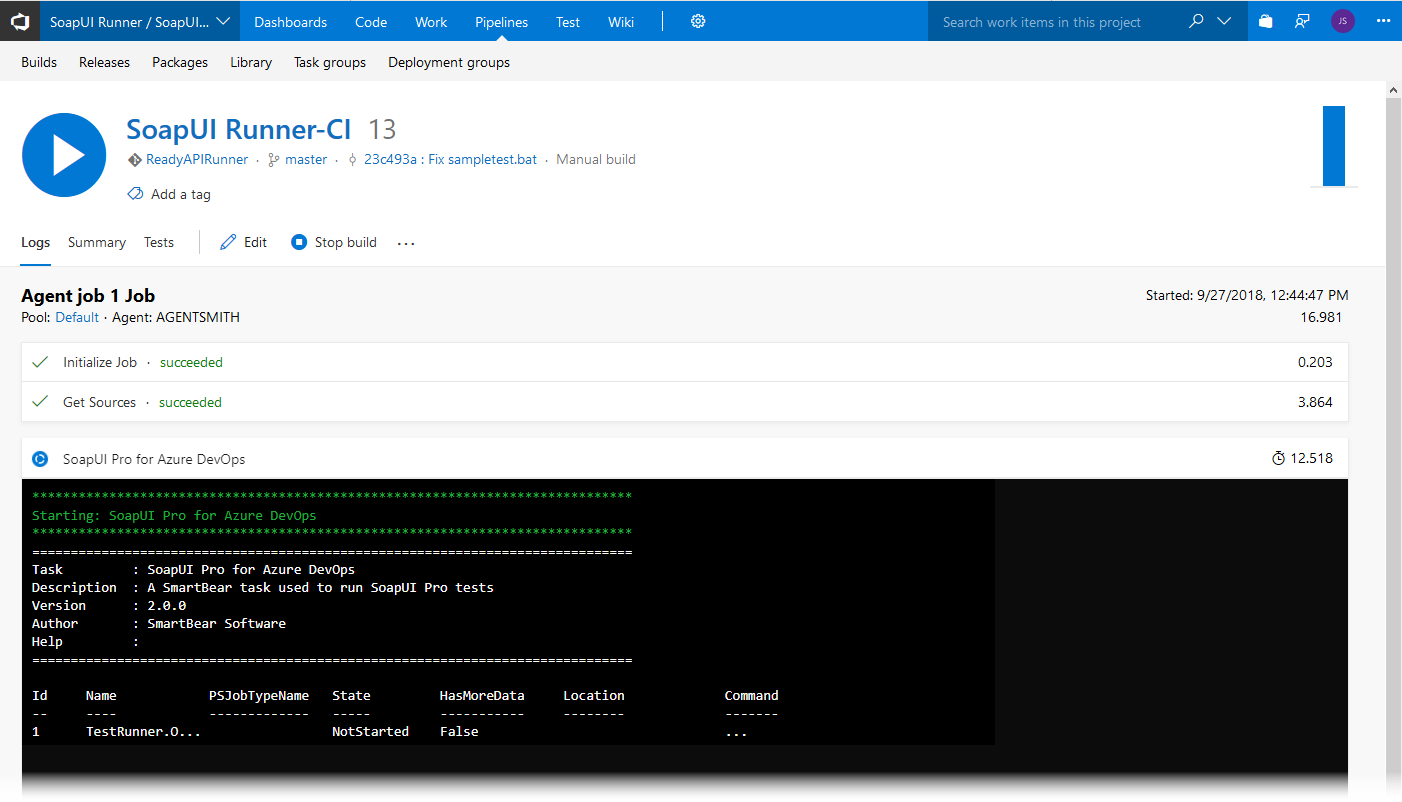Open the marketplace shopping bag icon
The height and width of the screenshot is (802, 1402).
1265,21
